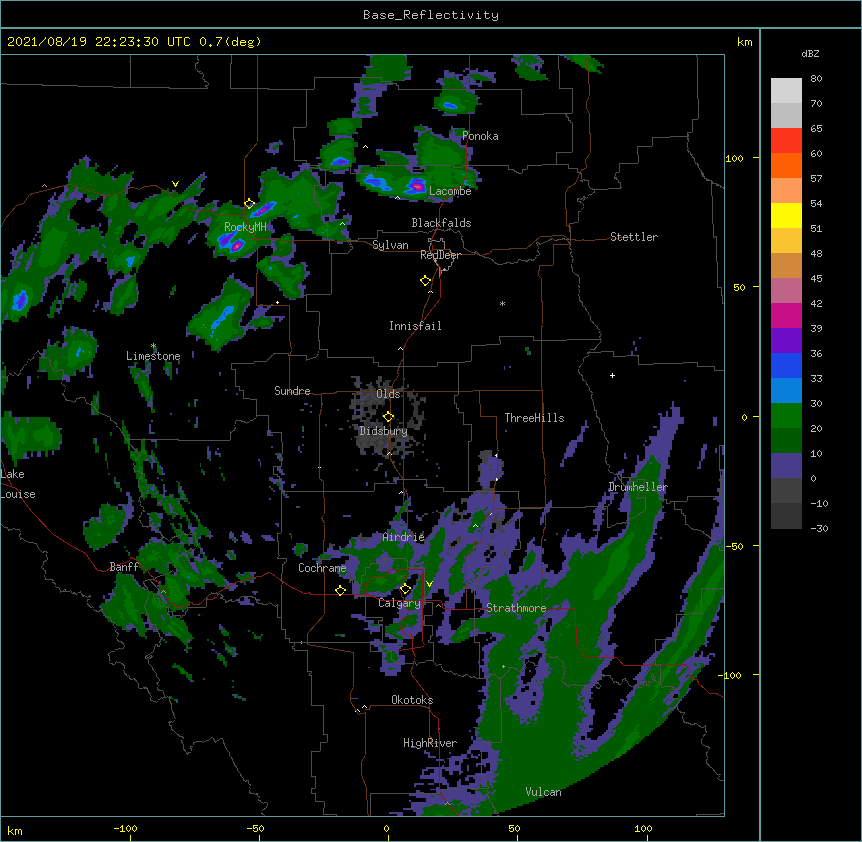Image resolution: width=862 pixels, height=842 pixels.
Task: Click the RockyMH label
Action: (x=245, y=227)
